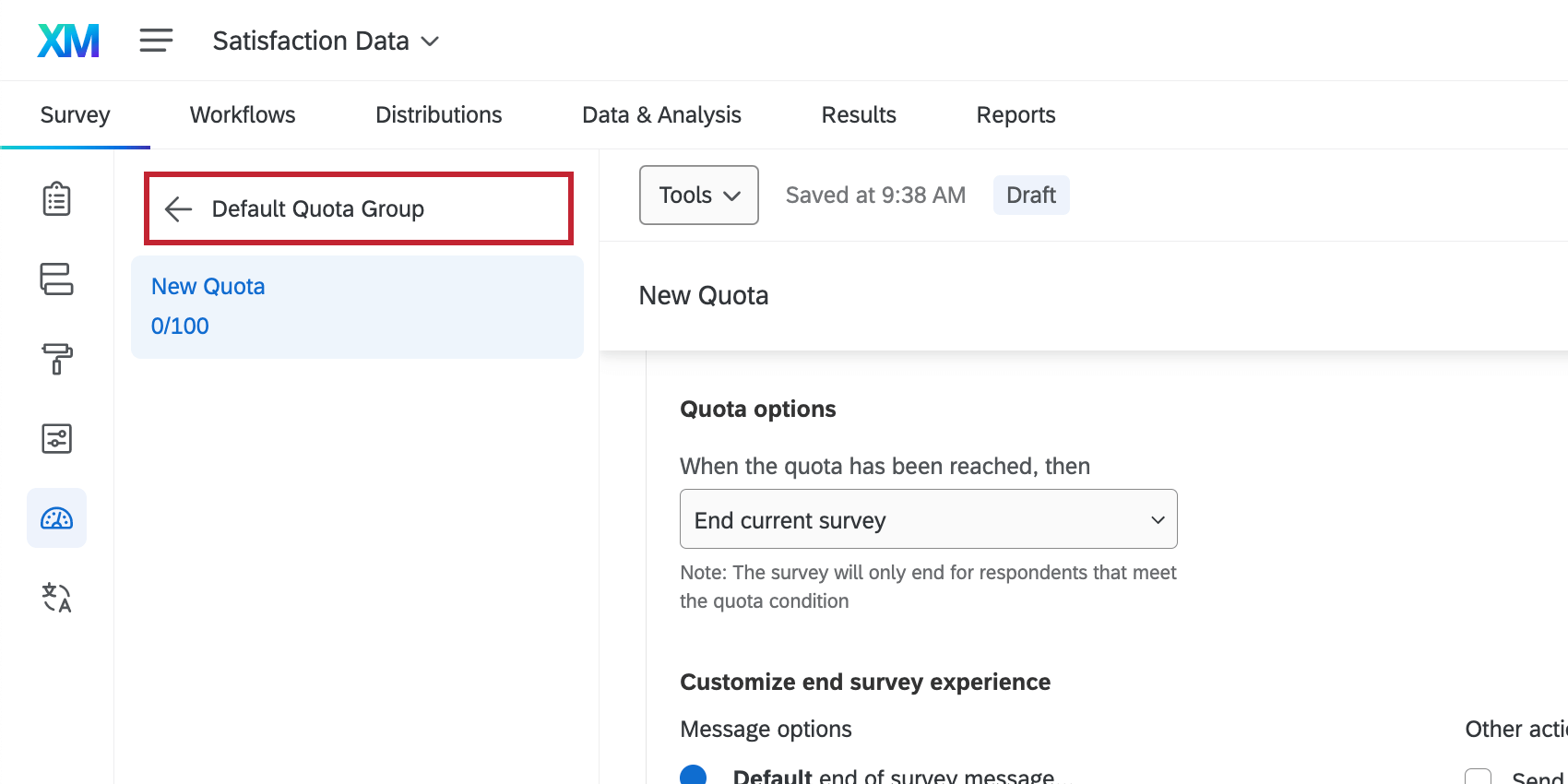Select Default end of survey message radio

pyautogui.click(x=694, y=776)
